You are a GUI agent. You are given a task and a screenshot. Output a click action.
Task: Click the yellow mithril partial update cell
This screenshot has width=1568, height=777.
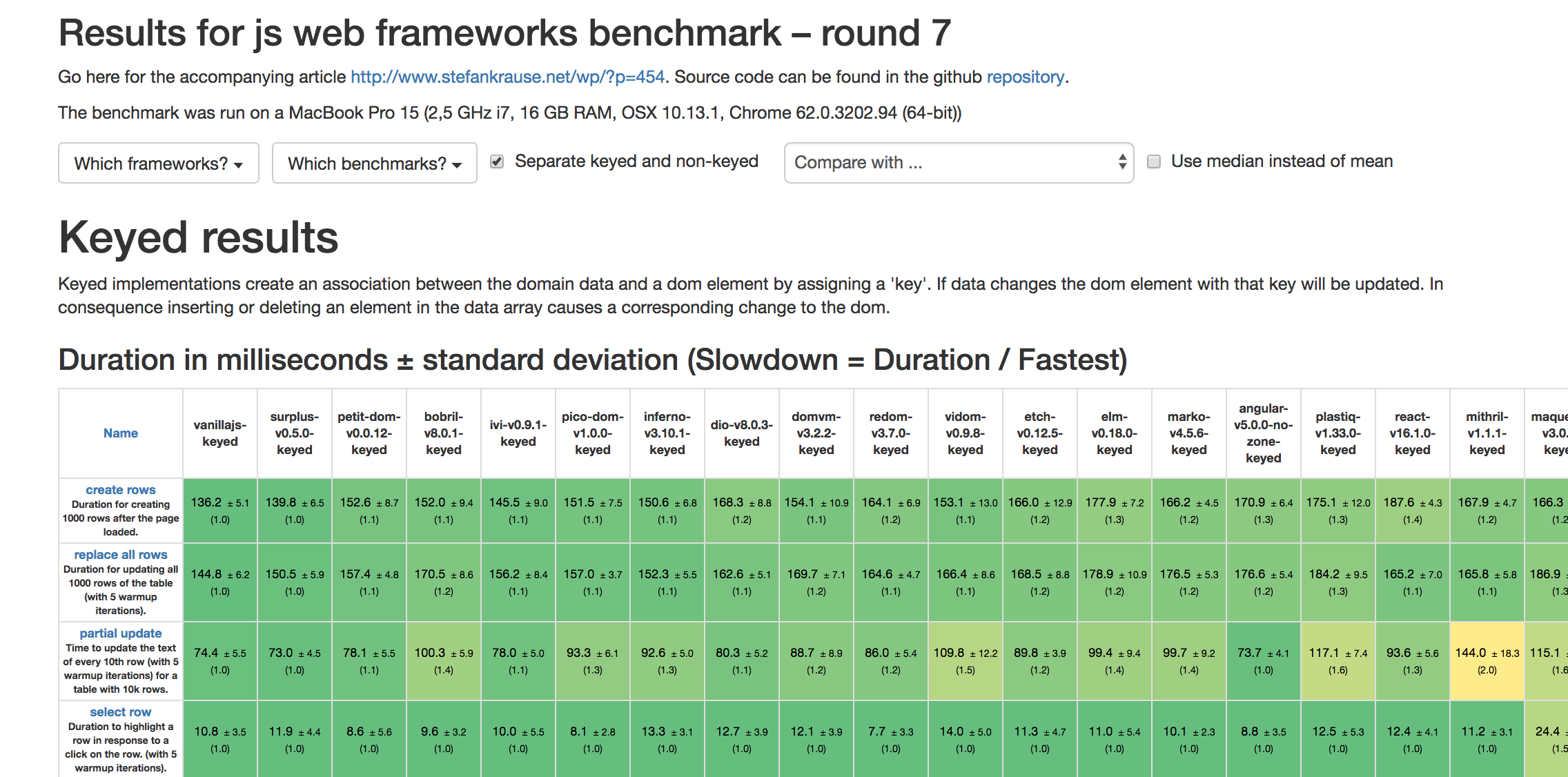click(1487, 660)
